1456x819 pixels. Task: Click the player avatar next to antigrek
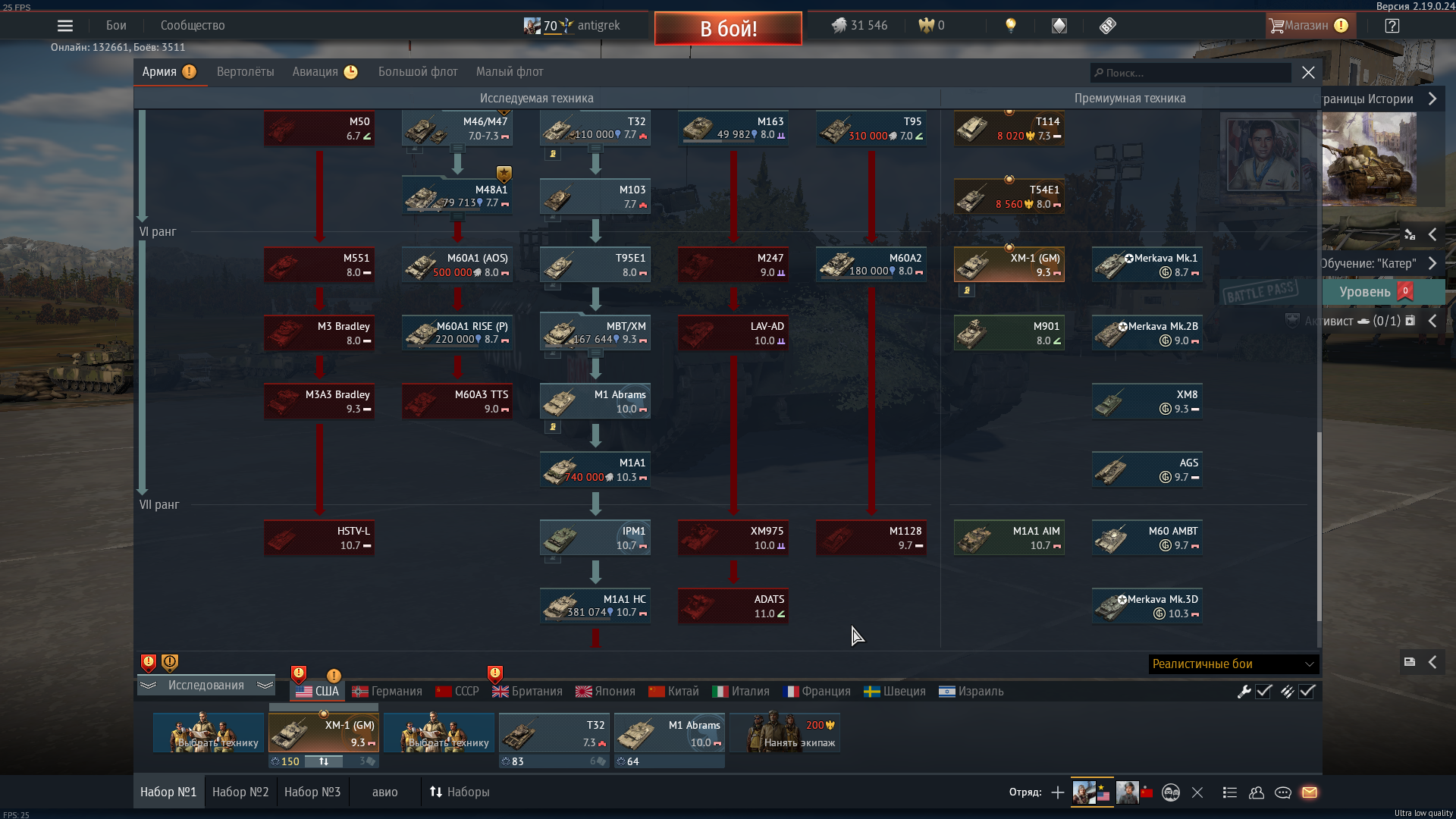pyautogui.click(x=532, y=26)
